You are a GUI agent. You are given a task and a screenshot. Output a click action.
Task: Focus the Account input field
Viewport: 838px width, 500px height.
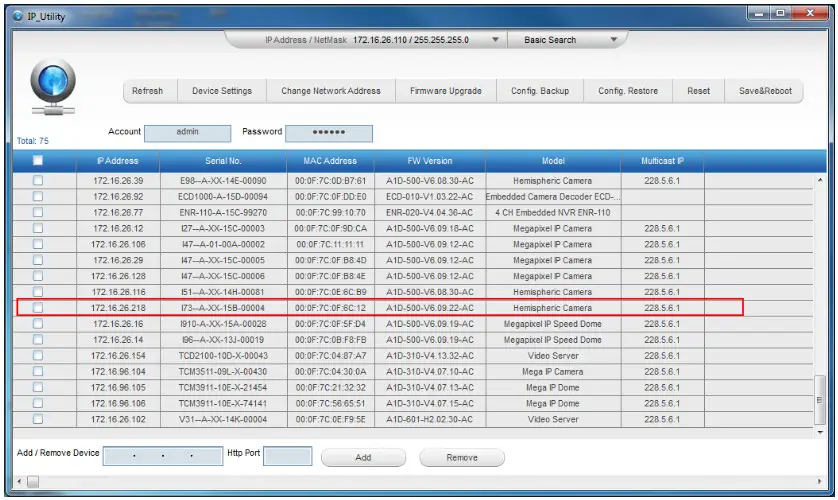188,133
